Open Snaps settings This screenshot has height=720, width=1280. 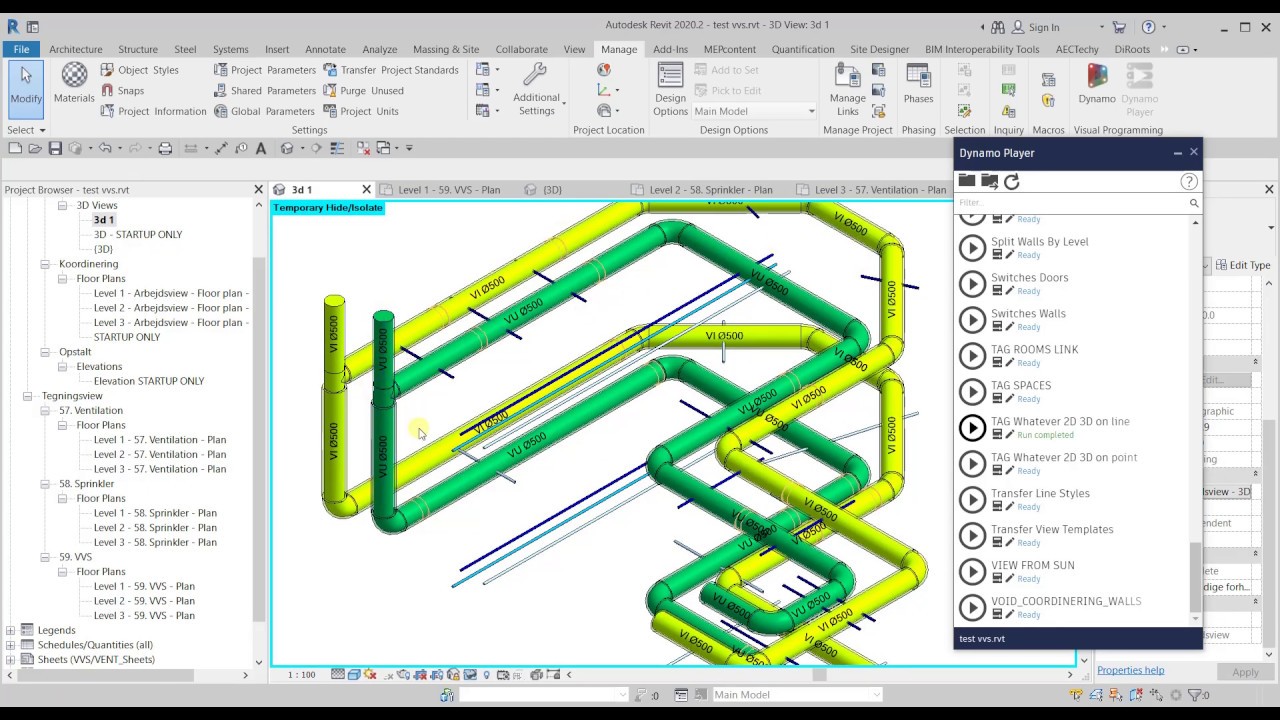[x=122, y=91]
